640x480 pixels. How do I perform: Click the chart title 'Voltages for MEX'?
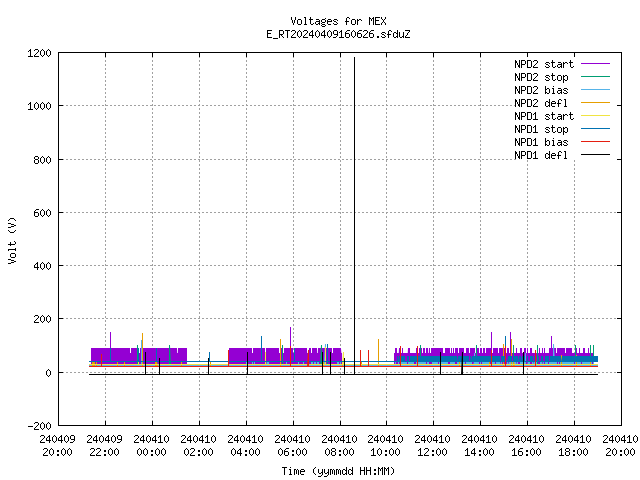pos(338,21)
